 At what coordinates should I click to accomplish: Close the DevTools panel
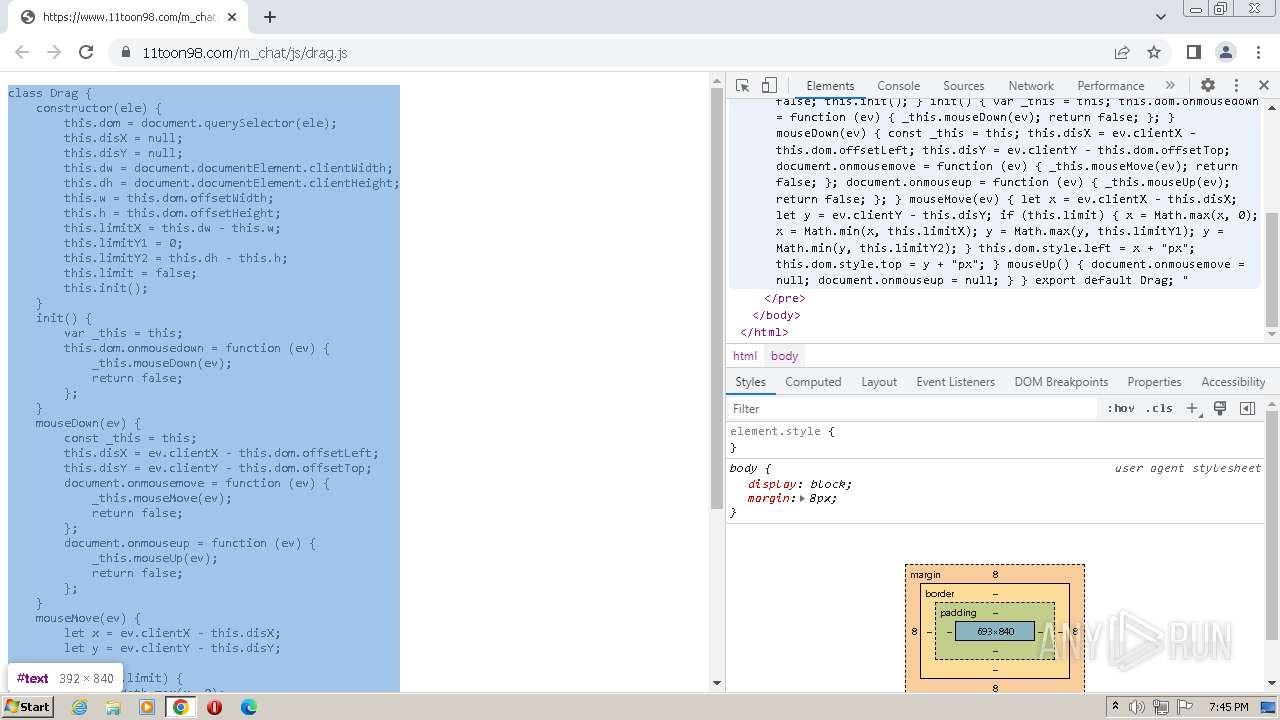coord(1264,86)
